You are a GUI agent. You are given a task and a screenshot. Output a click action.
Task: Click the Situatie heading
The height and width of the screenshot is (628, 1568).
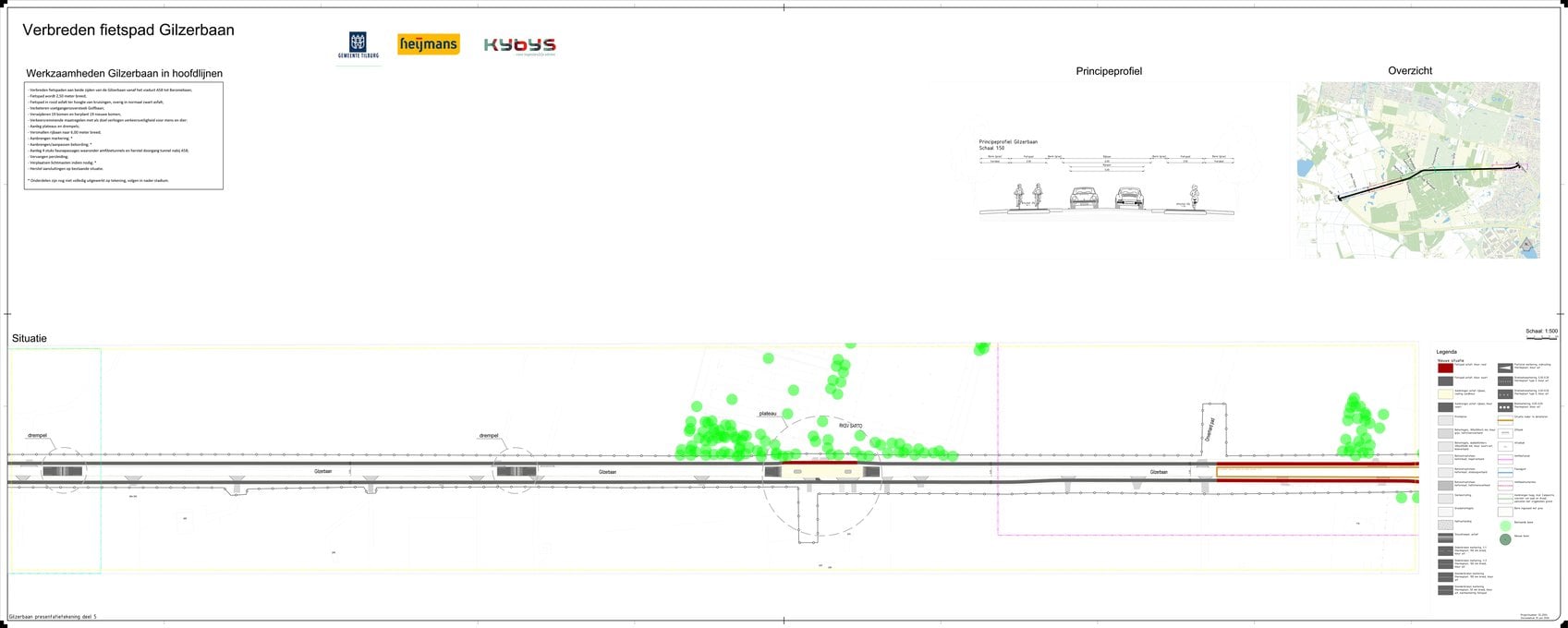(x=30, y=339)
